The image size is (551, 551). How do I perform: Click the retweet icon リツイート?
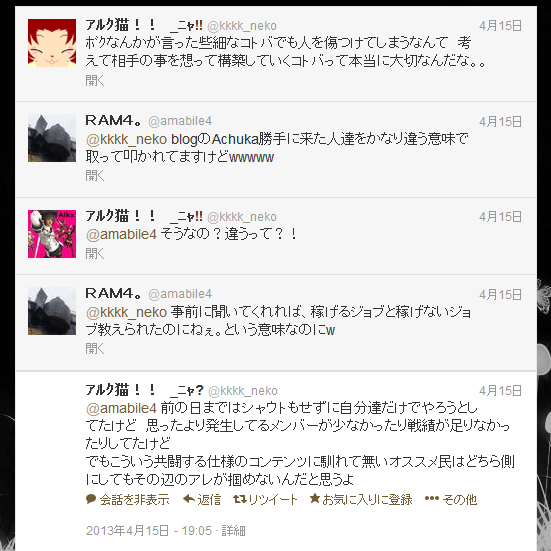pyautogui.click(x=240, y=499)
